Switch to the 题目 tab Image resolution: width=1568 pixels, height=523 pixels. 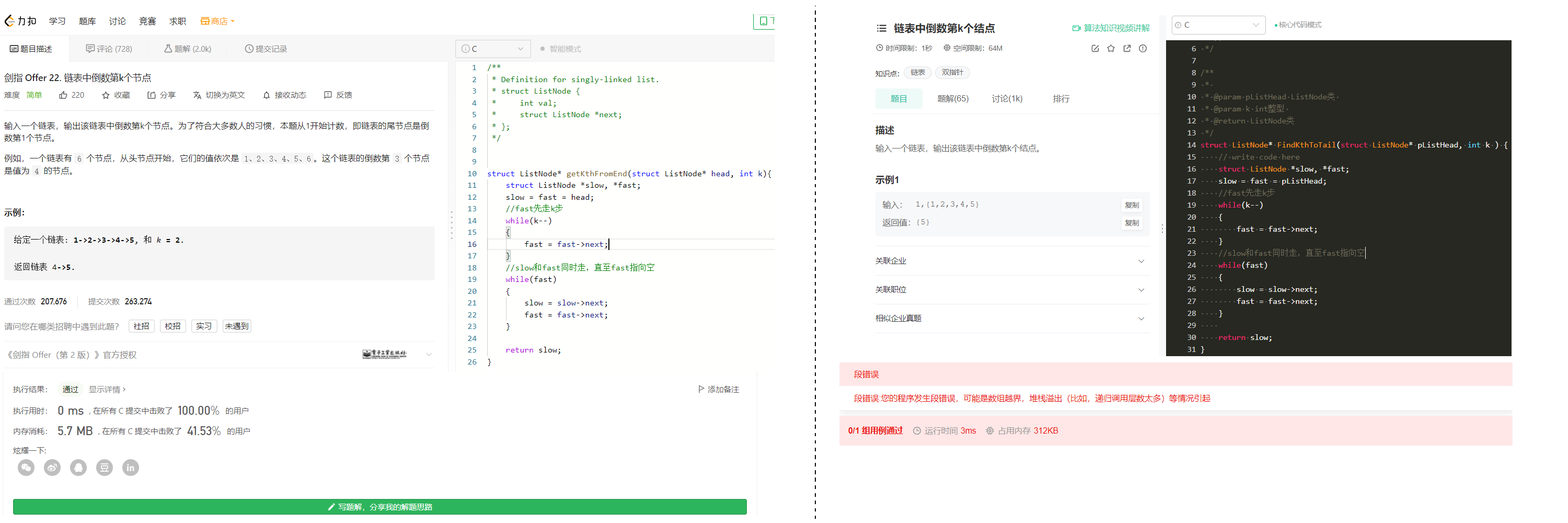[x=899, y=99]
